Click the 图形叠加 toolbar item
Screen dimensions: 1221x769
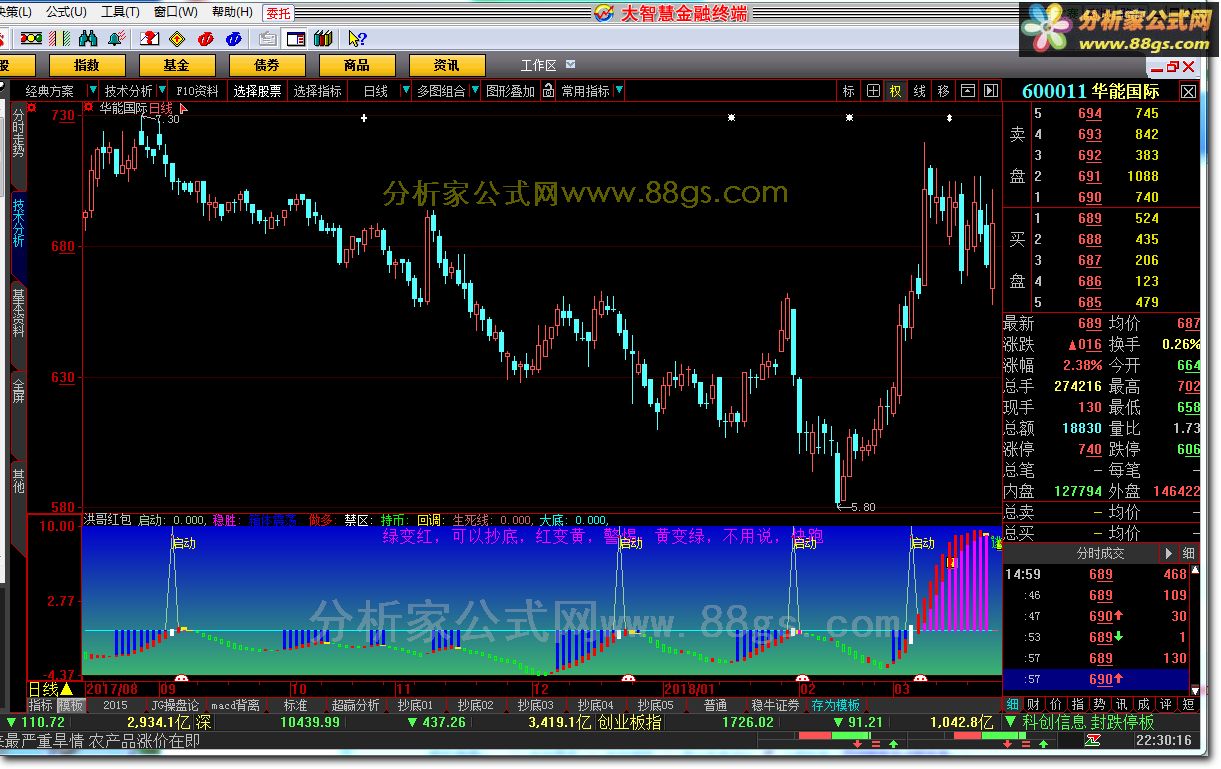click(511, 91)
